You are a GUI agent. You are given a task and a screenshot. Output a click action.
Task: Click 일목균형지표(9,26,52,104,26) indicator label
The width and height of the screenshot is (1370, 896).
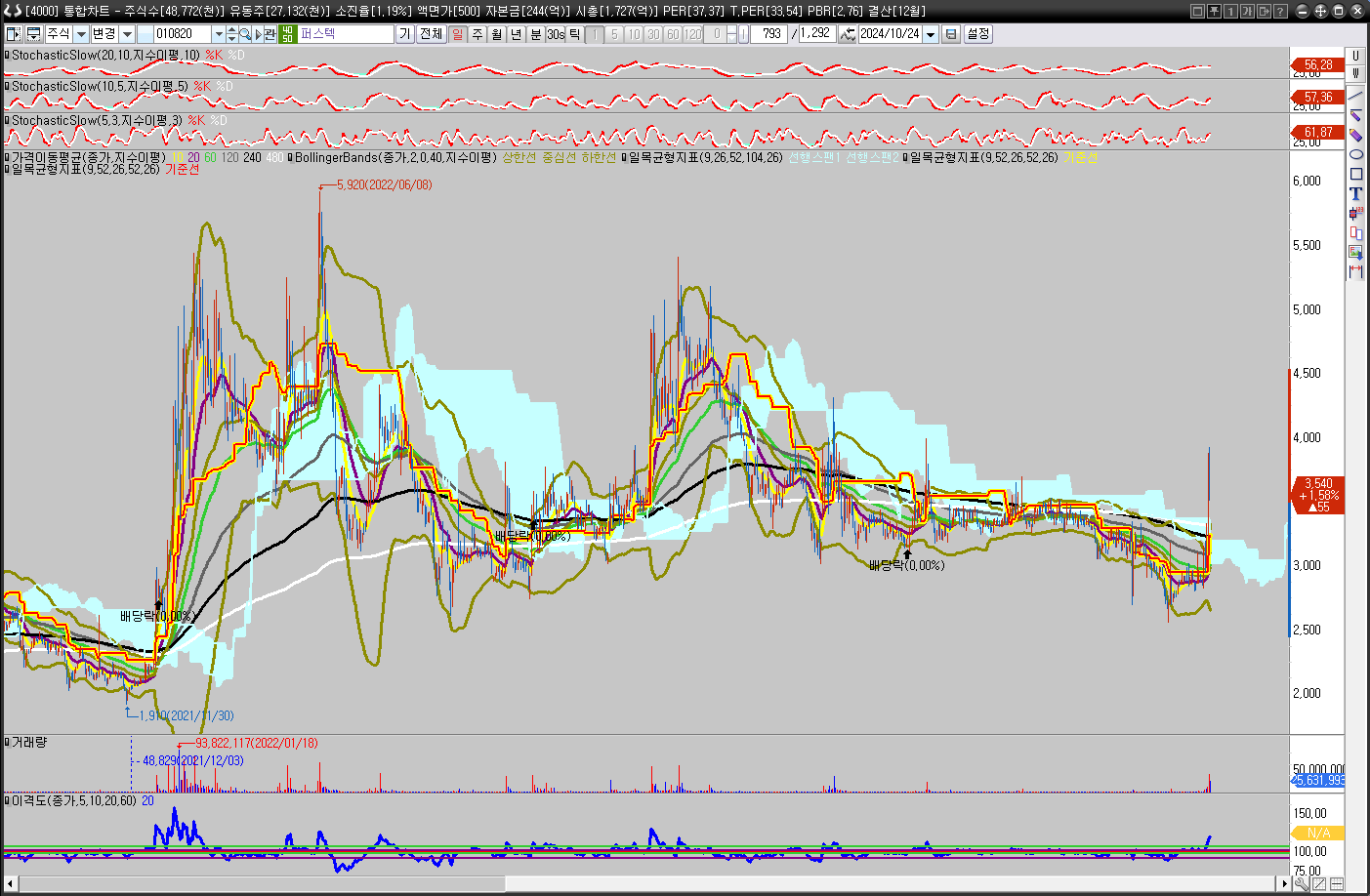[705, 157]
